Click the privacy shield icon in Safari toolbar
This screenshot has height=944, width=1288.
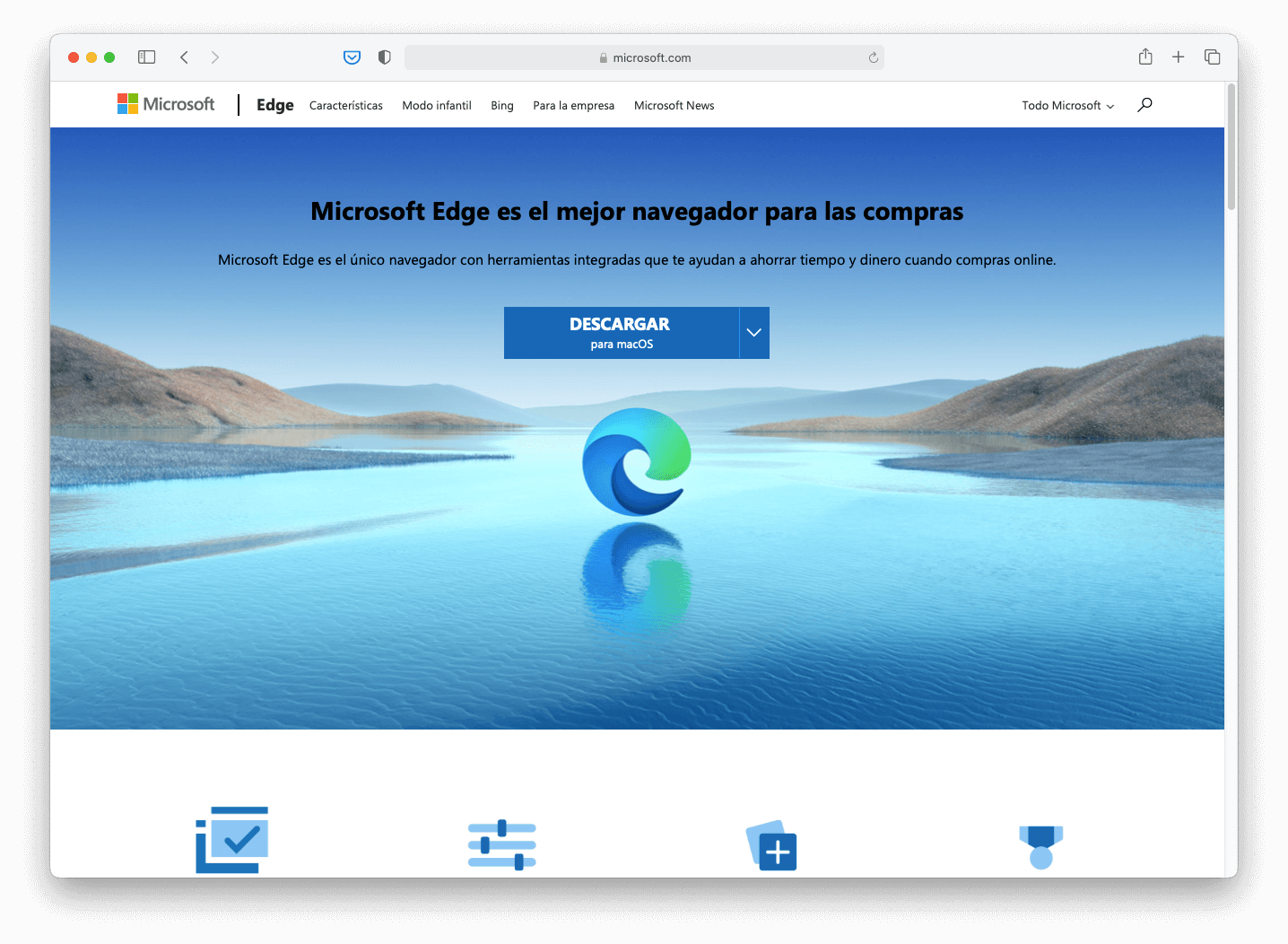384,57
